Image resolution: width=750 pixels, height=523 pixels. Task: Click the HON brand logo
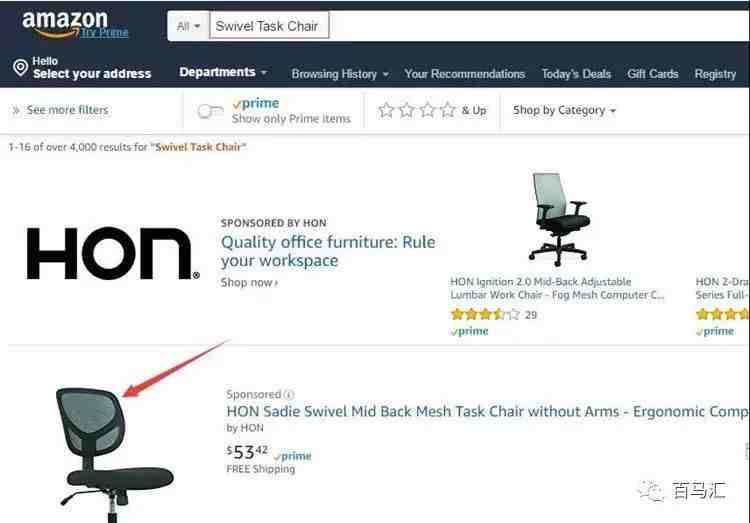click(x=113, y=253)
